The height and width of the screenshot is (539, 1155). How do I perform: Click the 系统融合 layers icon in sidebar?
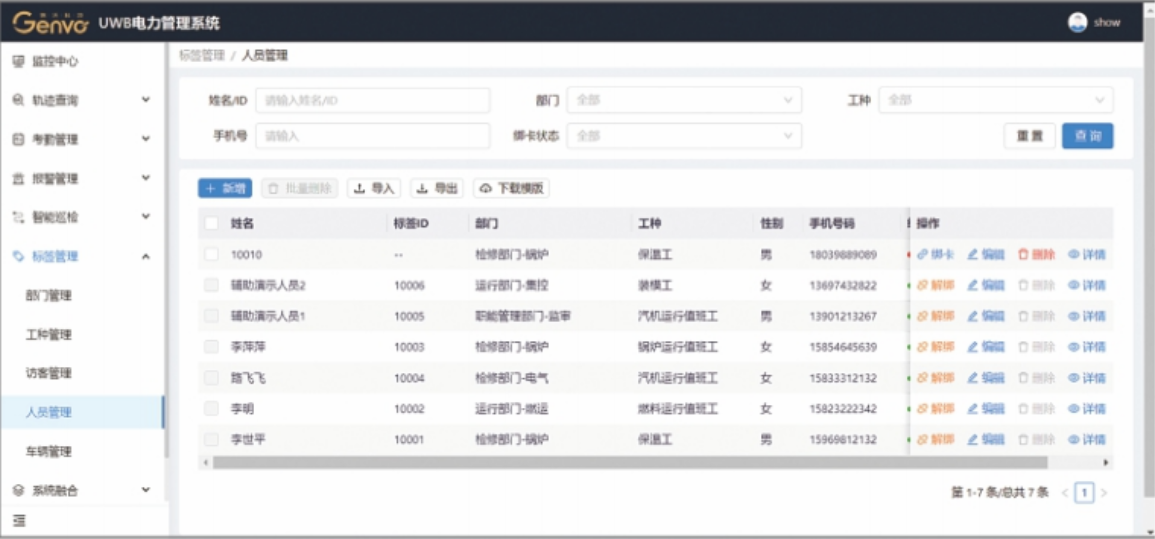[x=19, y=490]
